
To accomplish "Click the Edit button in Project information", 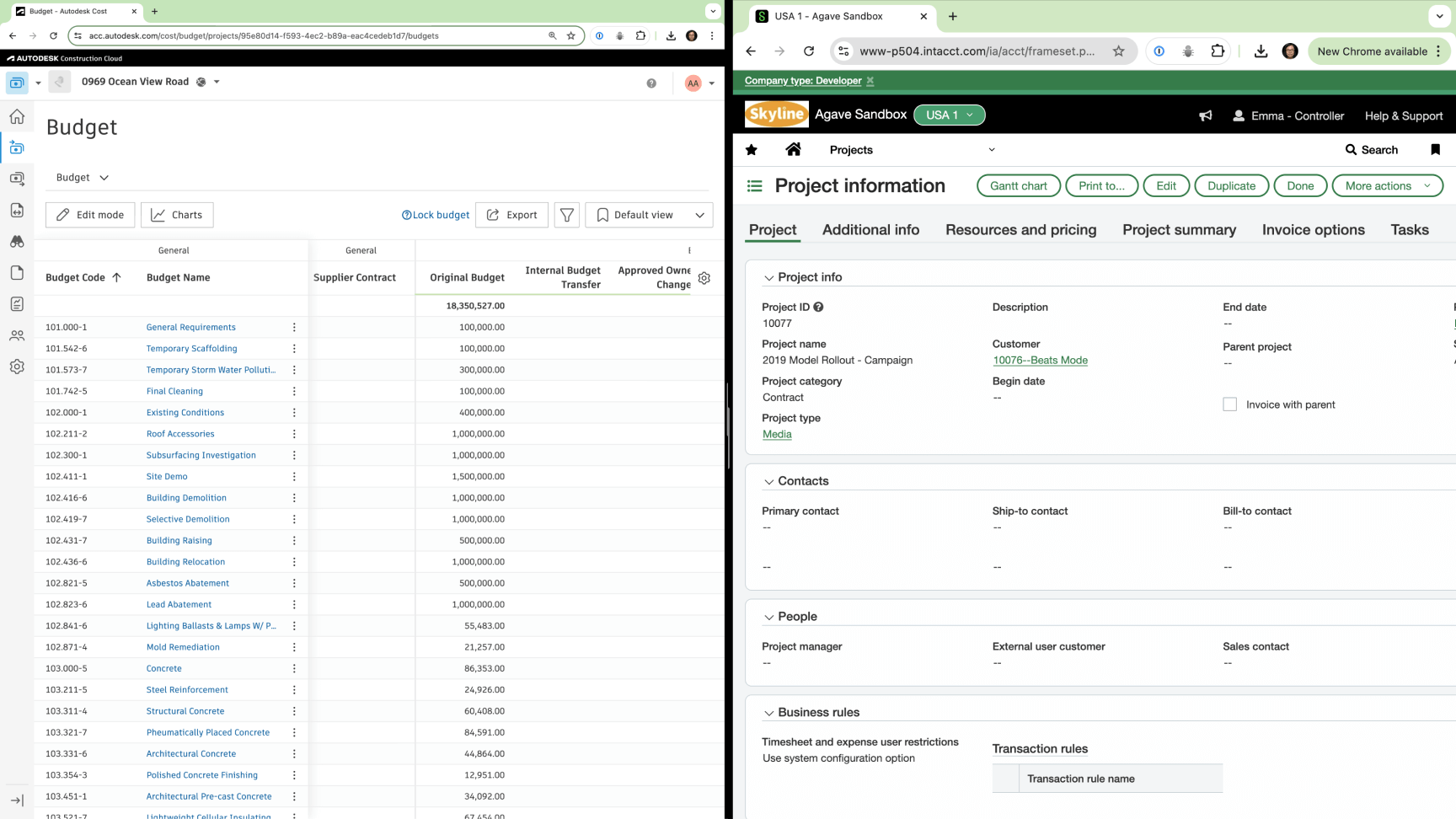I will tap(1166, 186).
